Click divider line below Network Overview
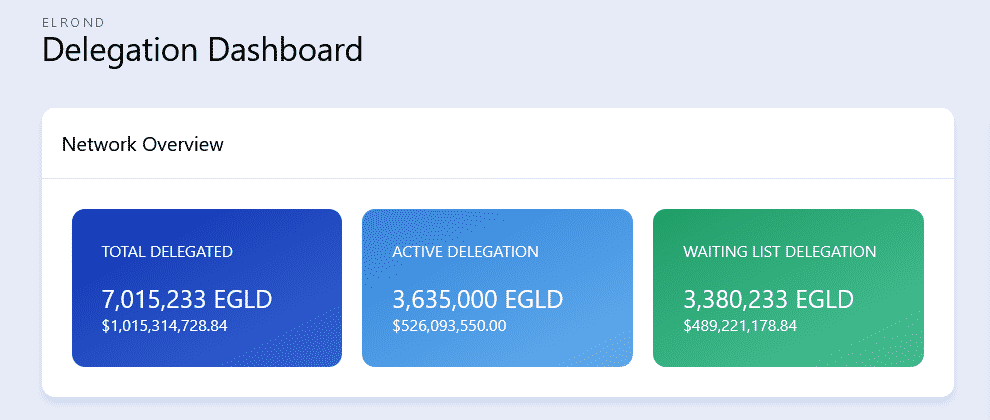The height and width of the screenshot is (420, 990). pyautogui.click(x=497, y=179)
